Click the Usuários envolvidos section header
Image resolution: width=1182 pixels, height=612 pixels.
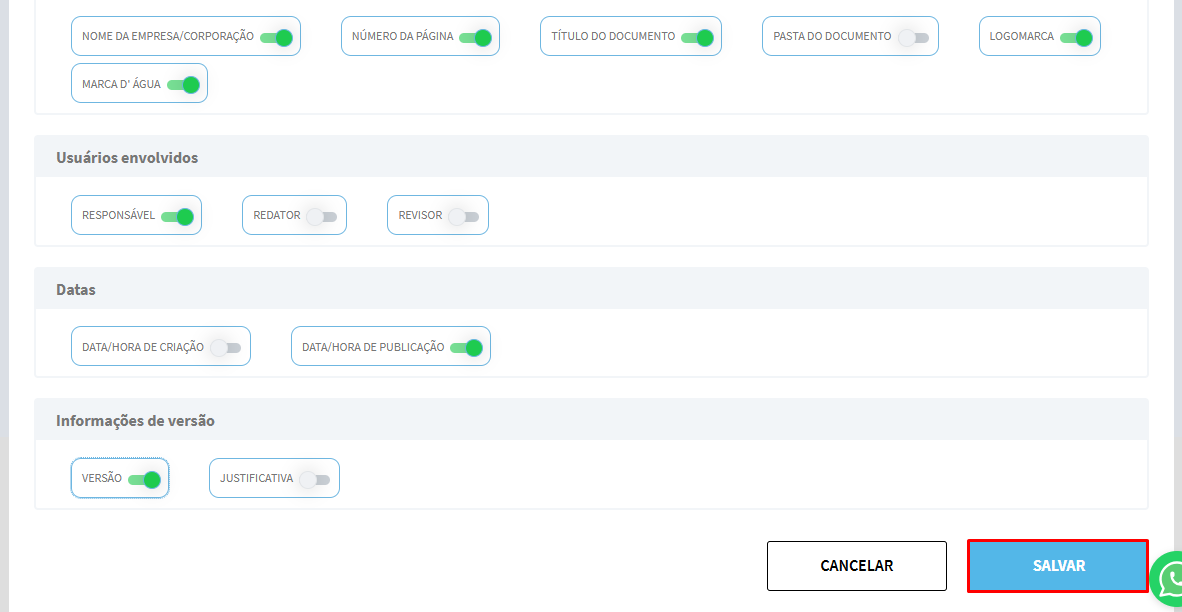pyautogui.click(x=127, y=158)
